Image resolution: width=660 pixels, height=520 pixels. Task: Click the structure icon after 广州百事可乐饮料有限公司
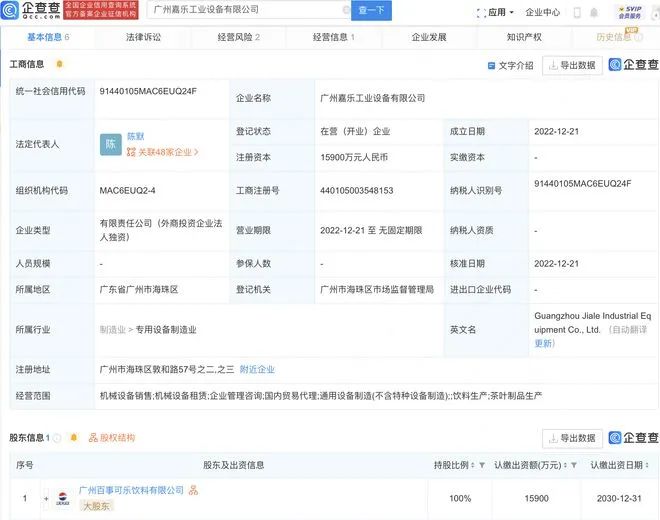193,490
